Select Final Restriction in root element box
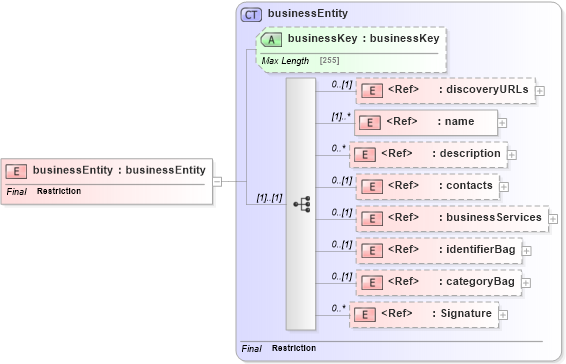 (x=44, y=191)
